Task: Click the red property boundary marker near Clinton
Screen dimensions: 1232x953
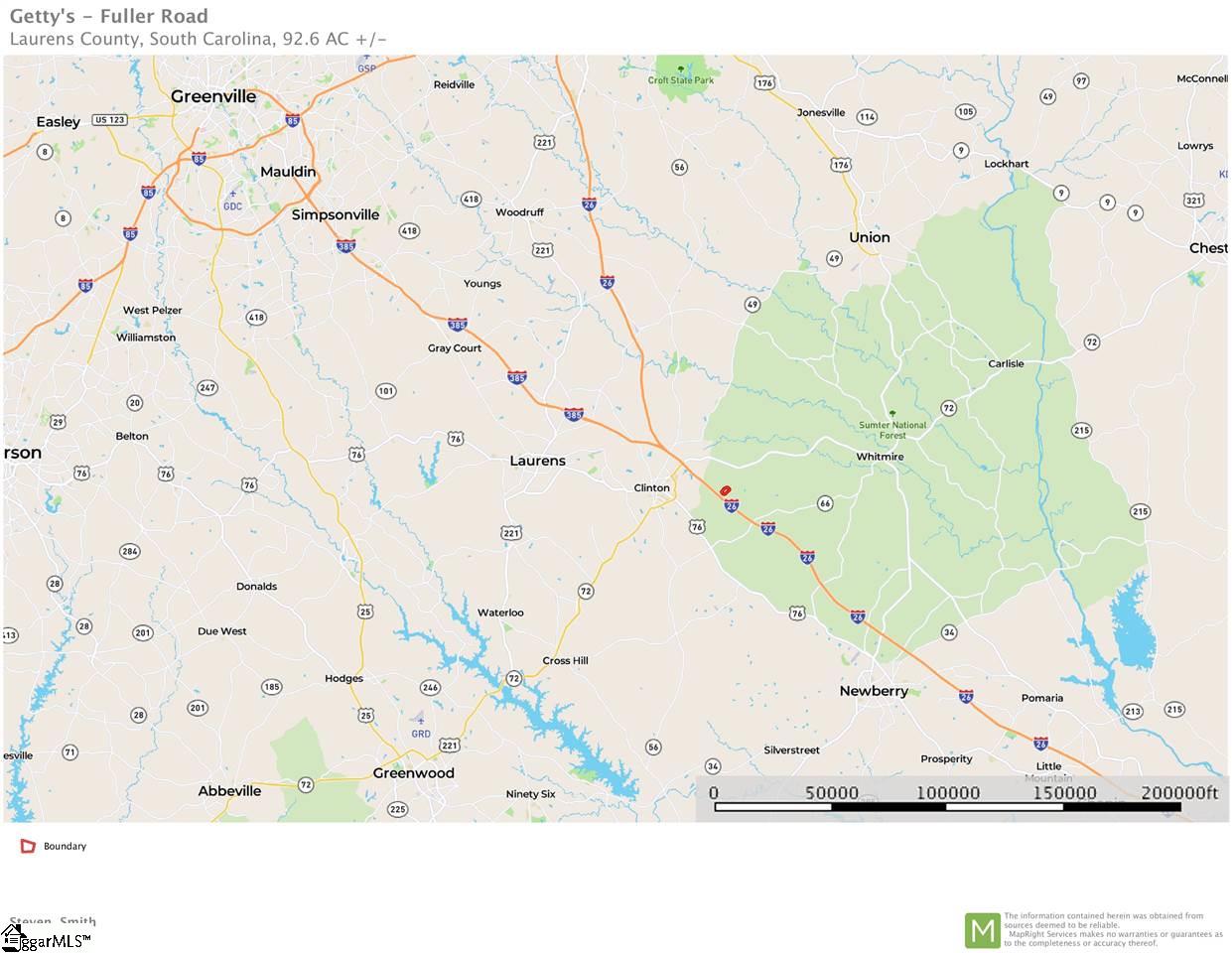Action: click(726, 490)
